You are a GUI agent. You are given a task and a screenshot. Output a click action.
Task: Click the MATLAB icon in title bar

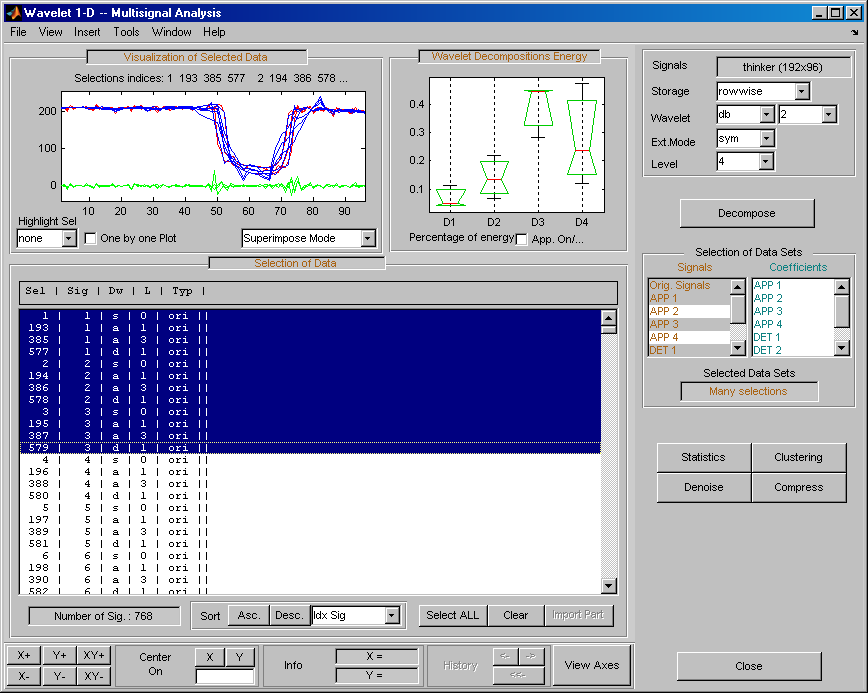point(12,13)
